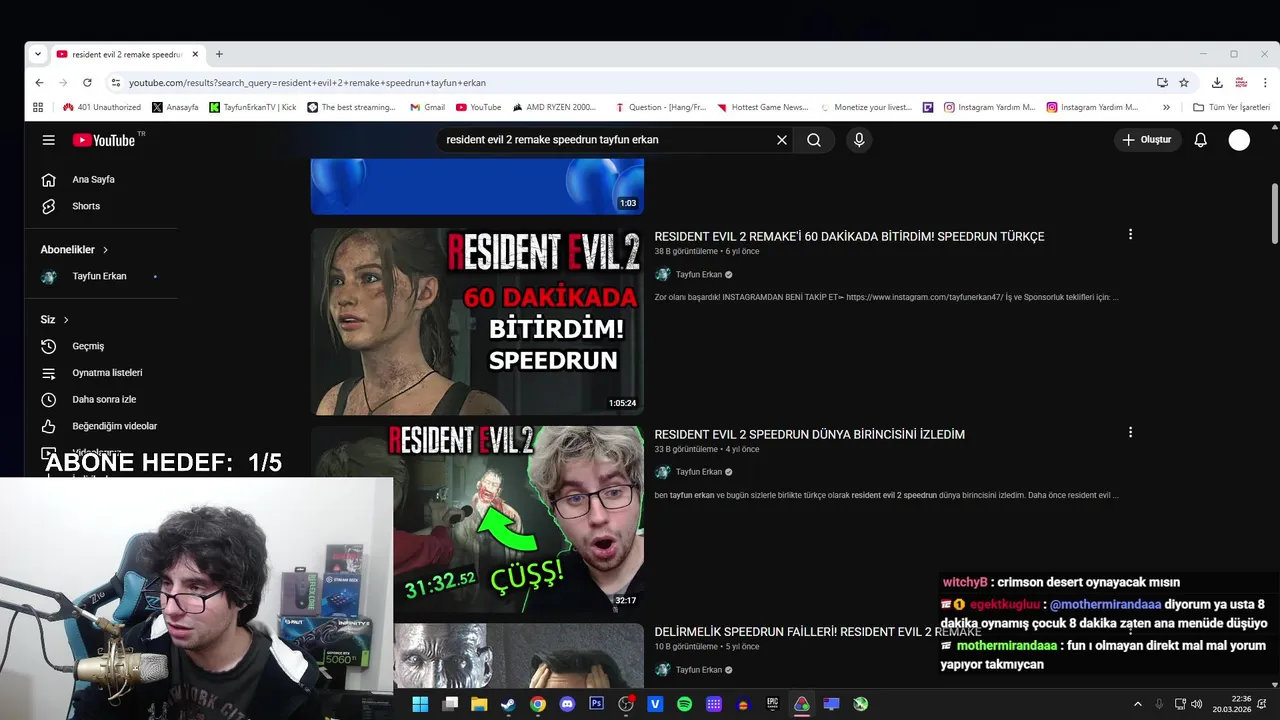
Task: Open Photoshop from the taskbar
Action: [x=597, y=704]
